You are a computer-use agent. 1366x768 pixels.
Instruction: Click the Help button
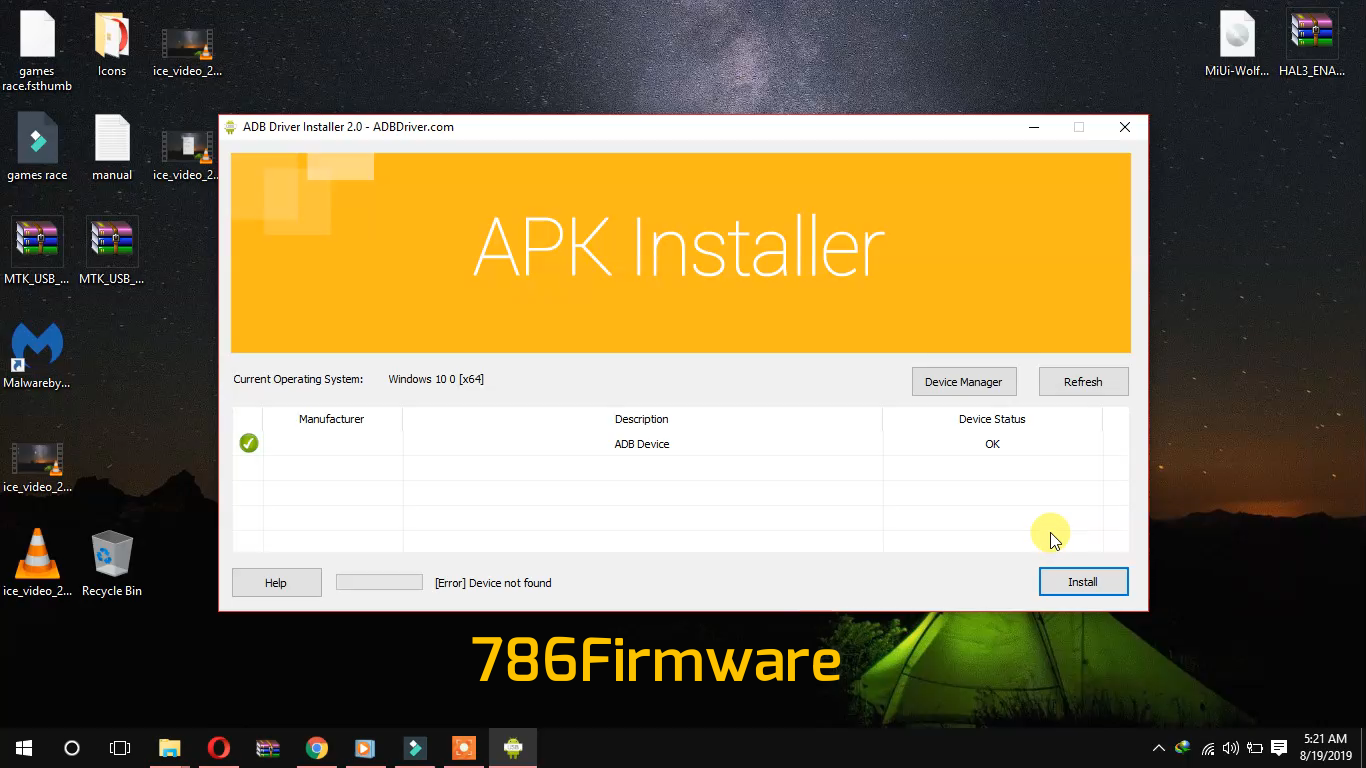[276, 582]
